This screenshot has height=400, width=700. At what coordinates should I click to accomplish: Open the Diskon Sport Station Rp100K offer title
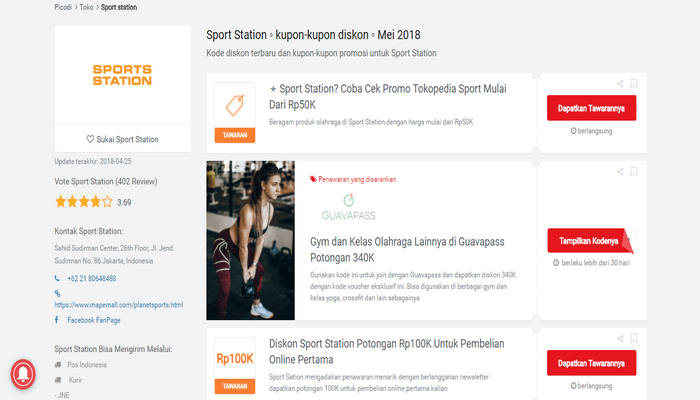tap(387, 351)
